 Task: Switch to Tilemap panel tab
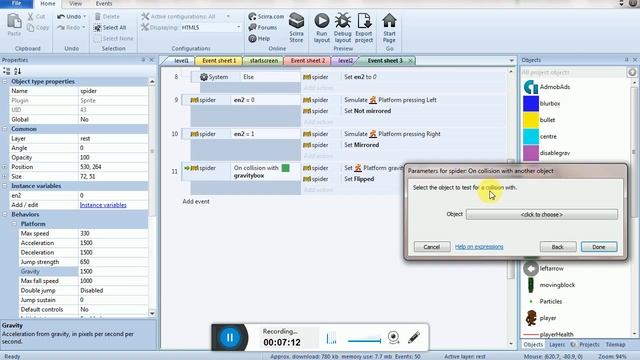(x=615, y=344)
